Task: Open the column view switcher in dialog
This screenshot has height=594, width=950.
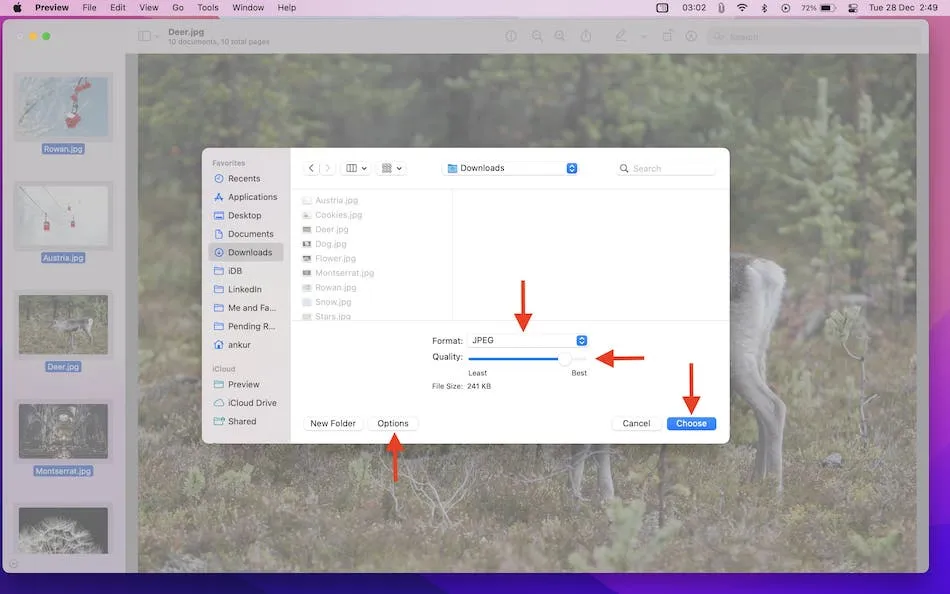Action: 355,169
